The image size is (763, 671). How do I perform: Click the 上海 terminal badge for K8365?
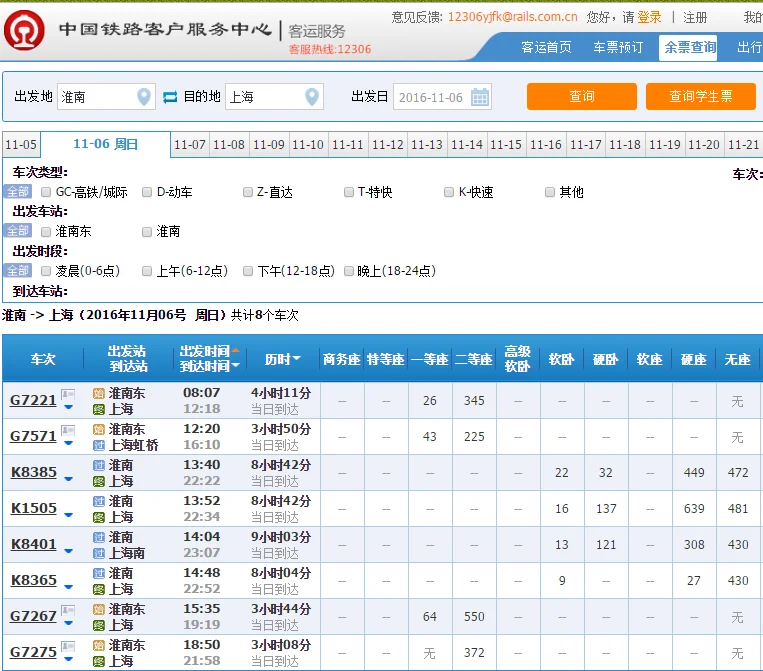[99, 590]
